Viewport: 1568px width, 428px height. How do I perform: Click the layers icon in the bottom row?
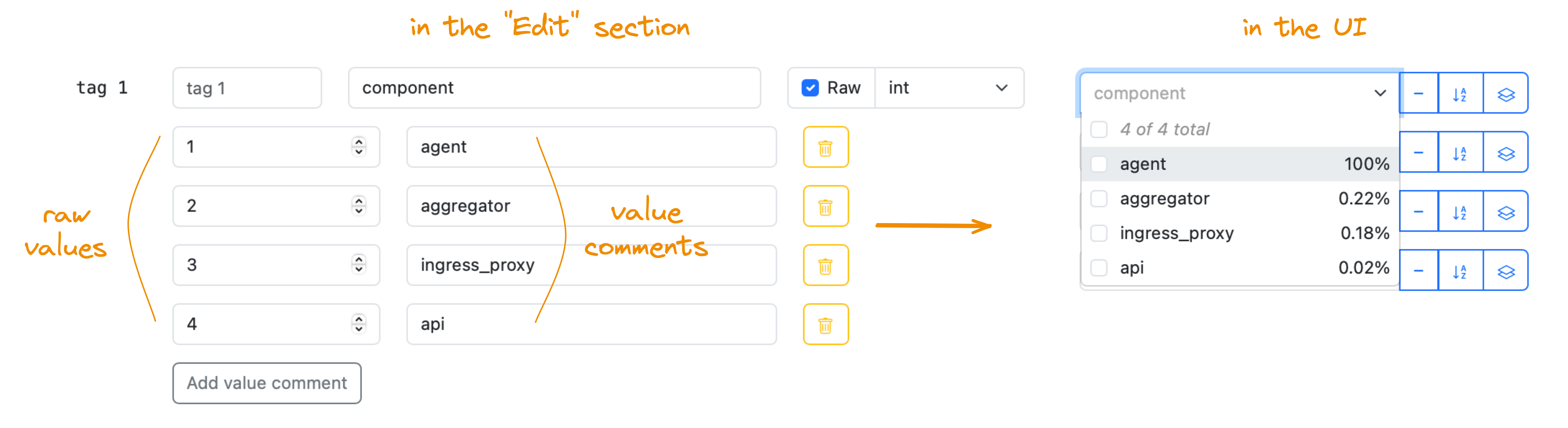(x=1505, y=271)
